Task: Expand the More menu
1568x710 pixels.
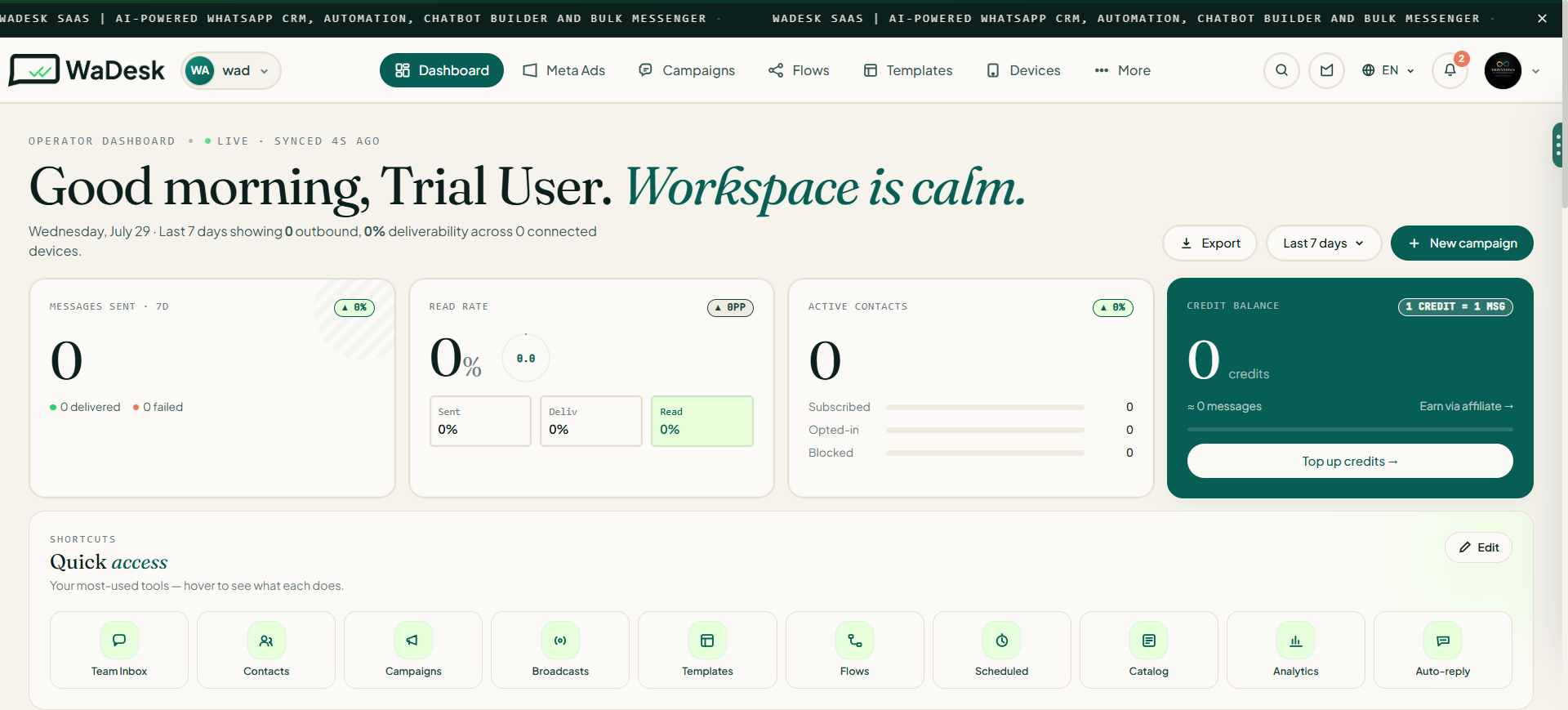Action: (x=1122, y=70)
